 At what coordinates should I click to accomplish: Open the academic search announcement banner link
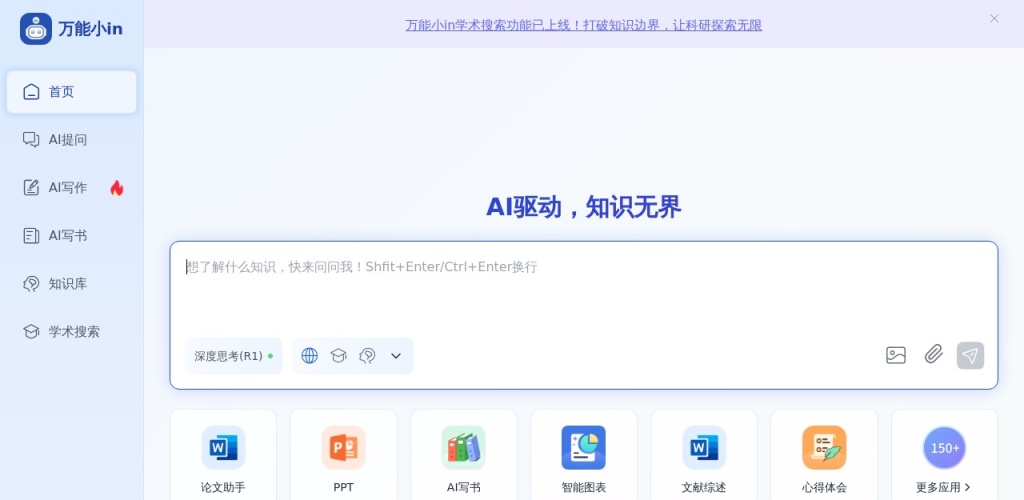coord(583,25)
